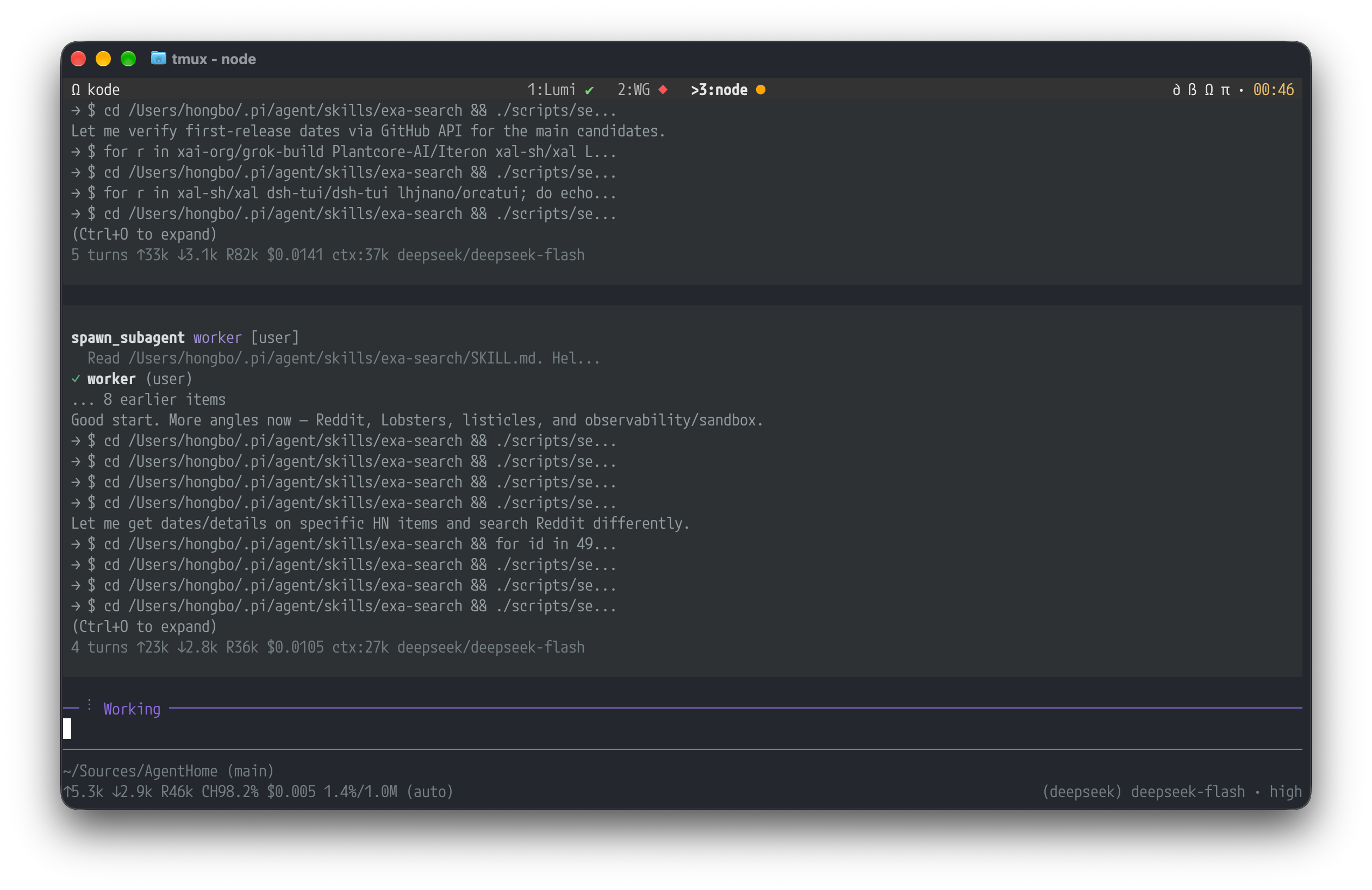The height and width of the screenshot is (890, 1372).
Task: Click 'Good start. More angles now' line
Action: coord(417,421)
